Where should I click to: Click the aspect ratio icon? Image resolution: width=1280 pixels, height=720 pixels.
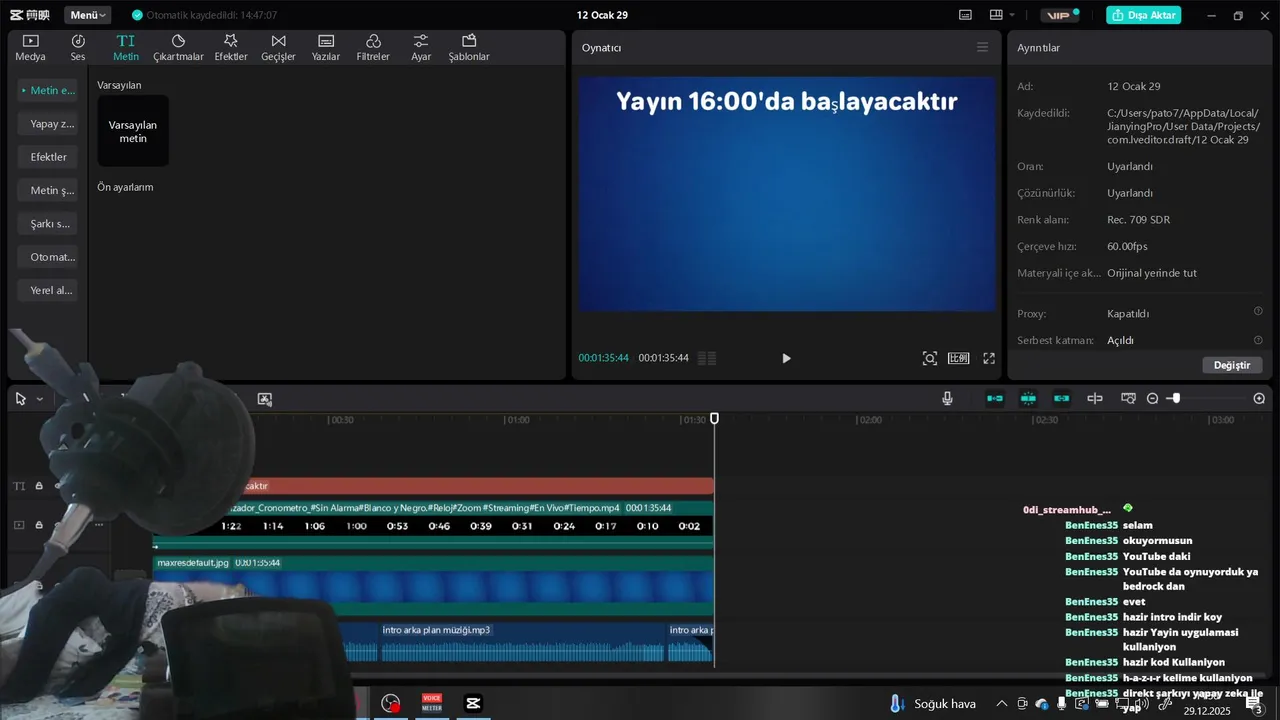(x=959, y=358)
